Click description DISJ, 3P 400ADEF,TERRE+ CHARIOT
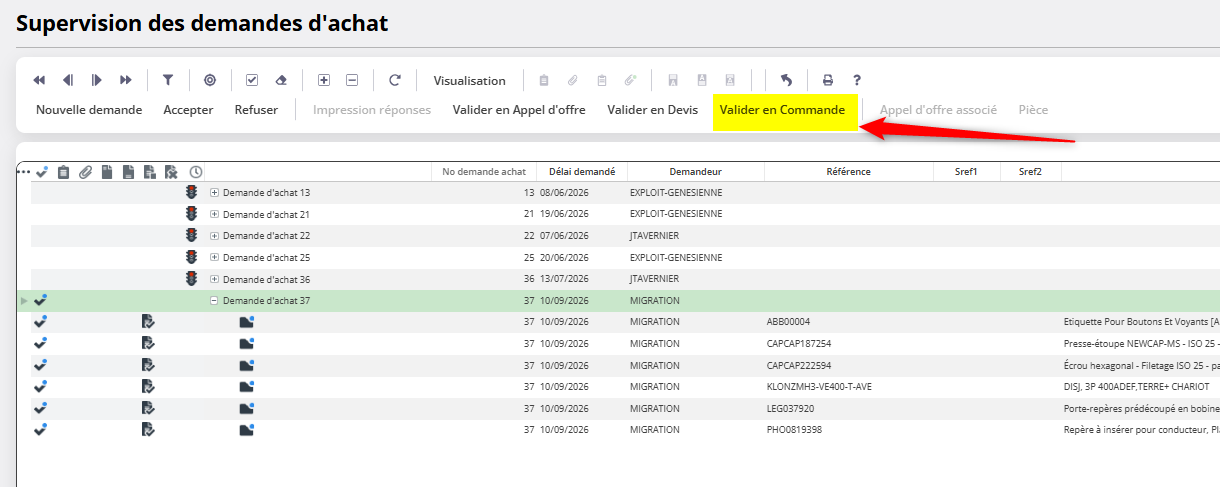Viewport: 1220px width, 487px height. (x=1137, y=387)
